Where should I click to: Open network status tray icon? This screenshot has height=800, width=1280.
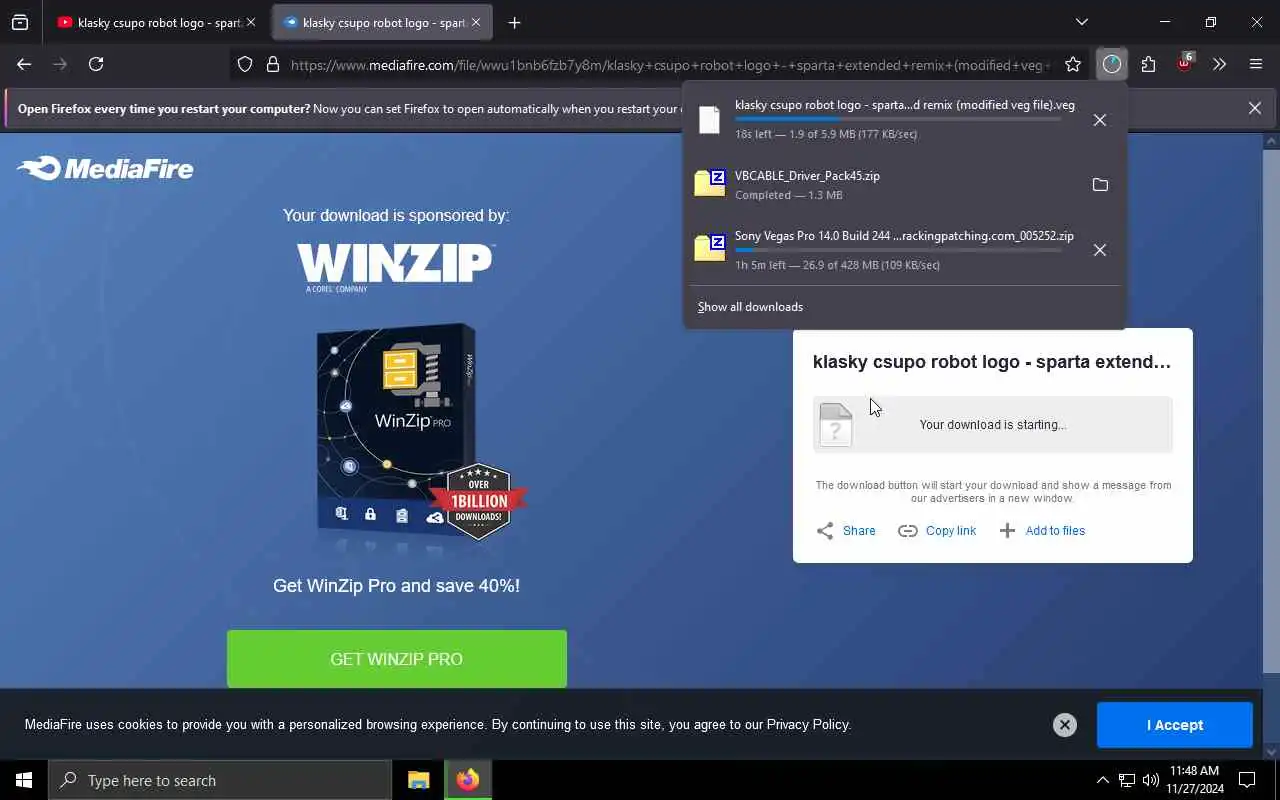click(x=1127, y=780)
